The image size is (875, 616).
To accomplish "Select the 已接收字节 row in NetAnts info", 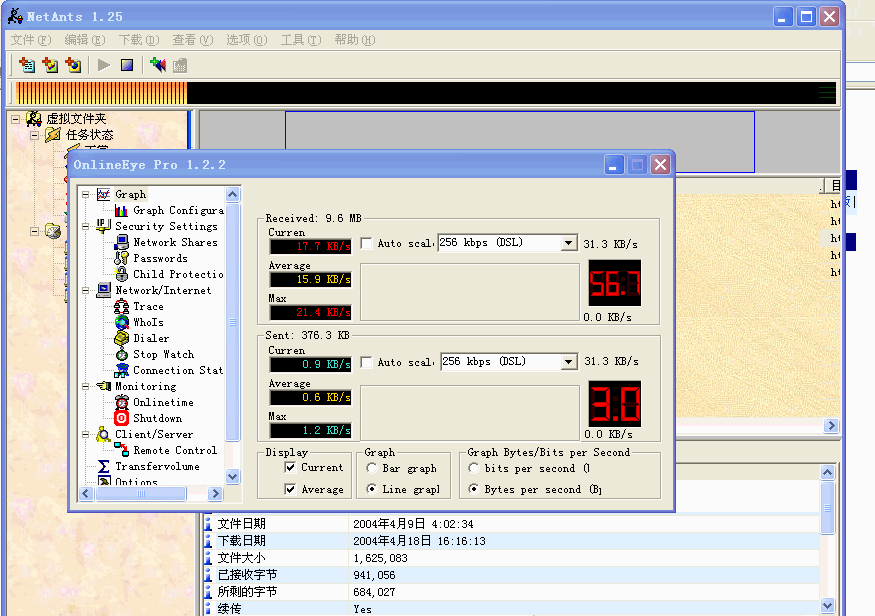I will click(x=512, y=575).
